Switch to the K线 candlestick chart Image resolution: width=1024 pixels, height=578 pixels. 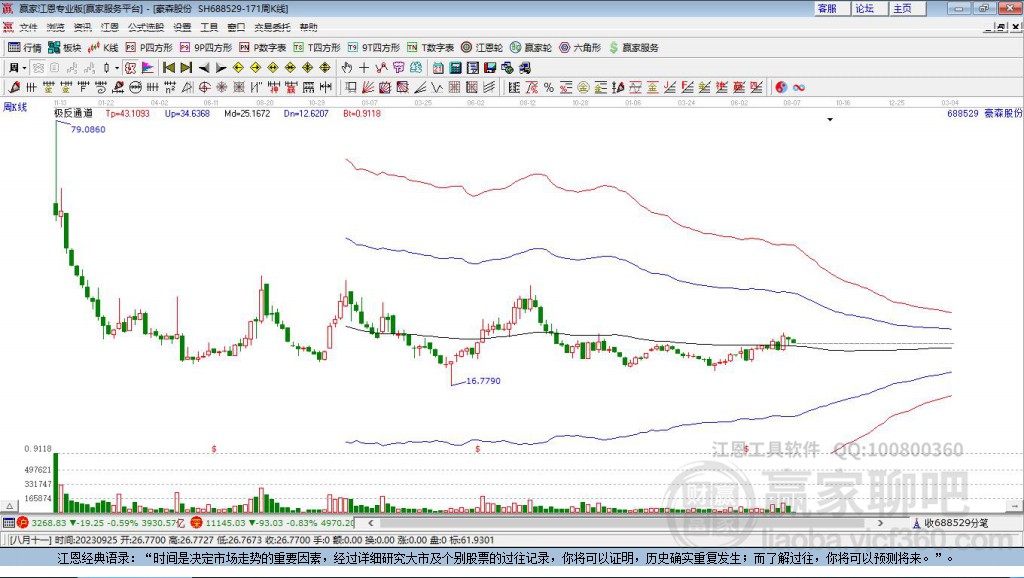tap(103, 48)
